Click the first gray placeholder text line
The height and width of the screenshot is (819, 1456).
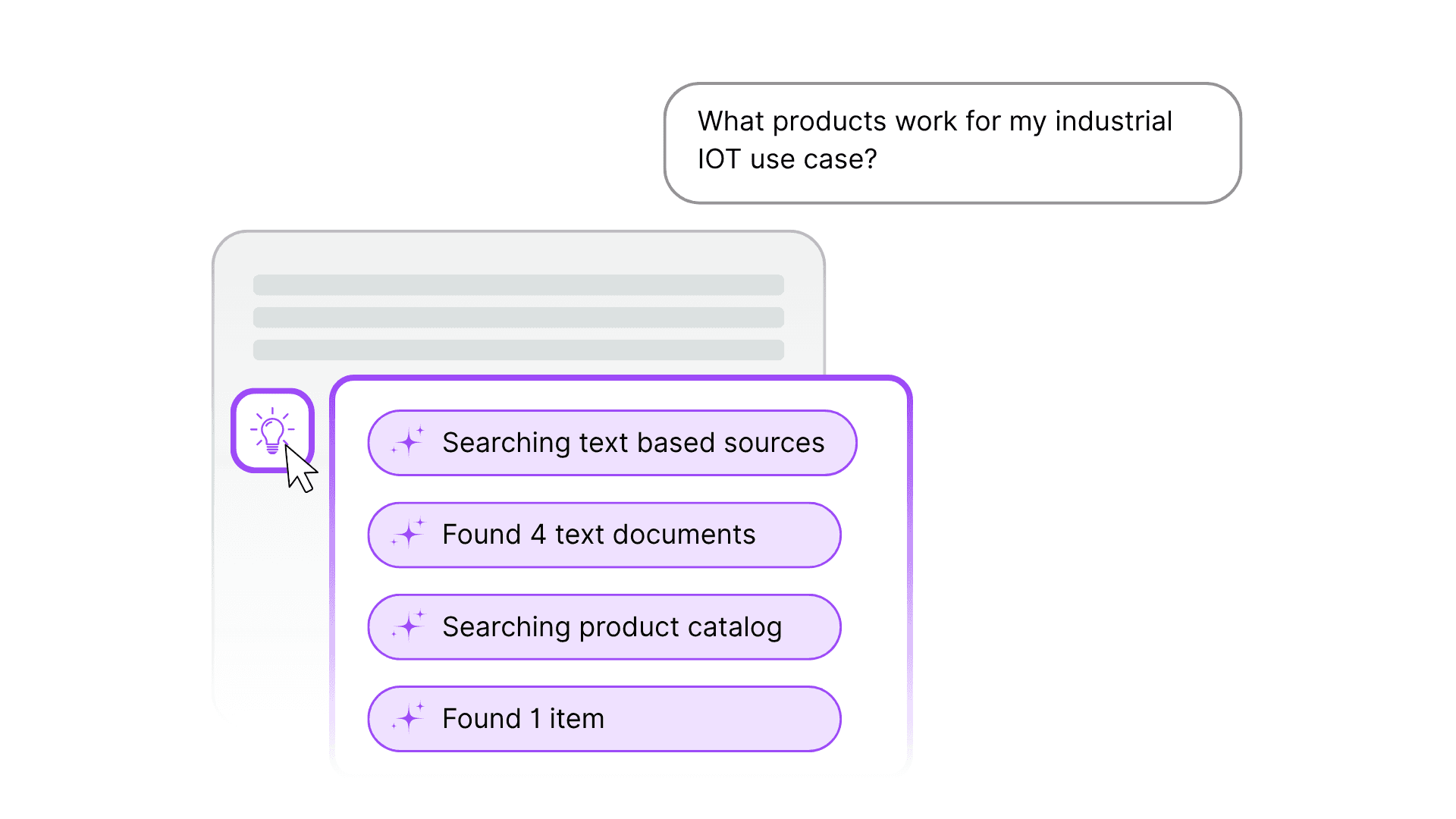[x=518, y=285]
